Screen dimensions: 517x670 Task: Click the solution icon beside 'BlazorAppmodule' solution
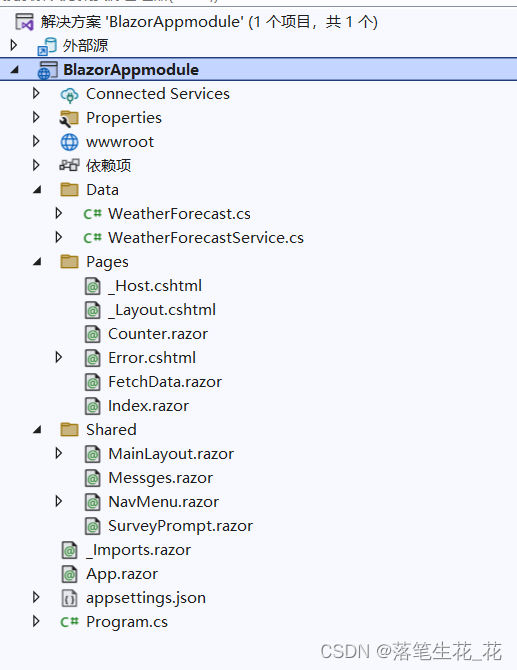click(x=24, y=22)
